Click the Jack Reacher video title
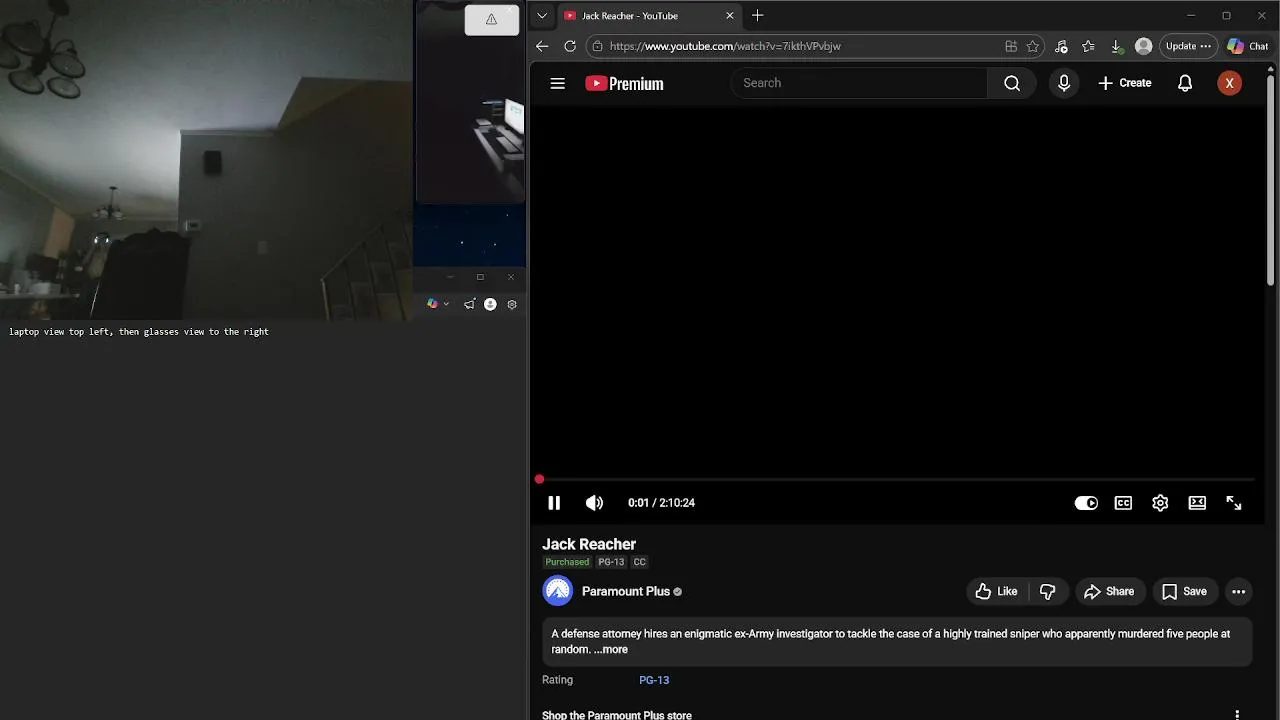The image size is (1280, 720). point(589,544)
